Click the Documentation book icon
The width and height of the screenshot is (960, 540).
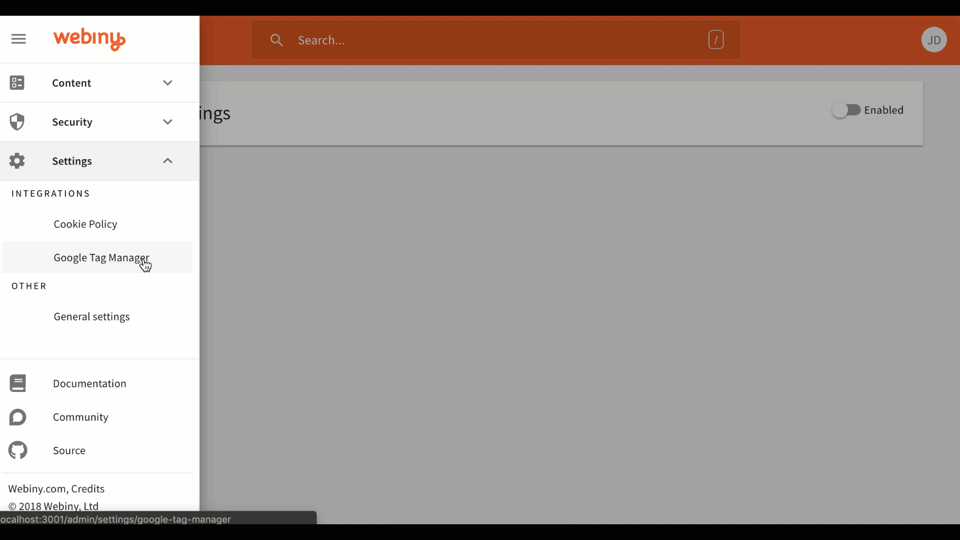click(x=18, y=384)
